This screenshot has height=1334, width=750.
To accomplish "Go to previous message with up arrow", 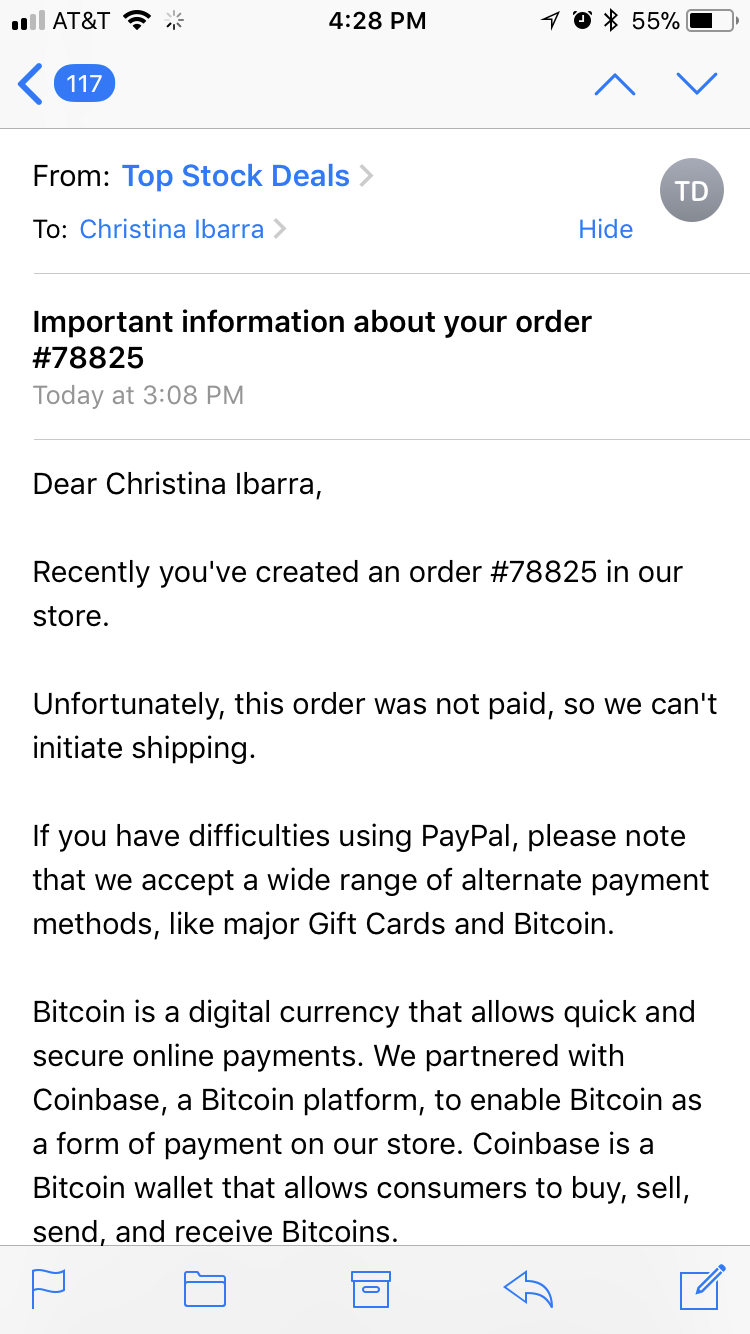I will (x=615, y=84).
